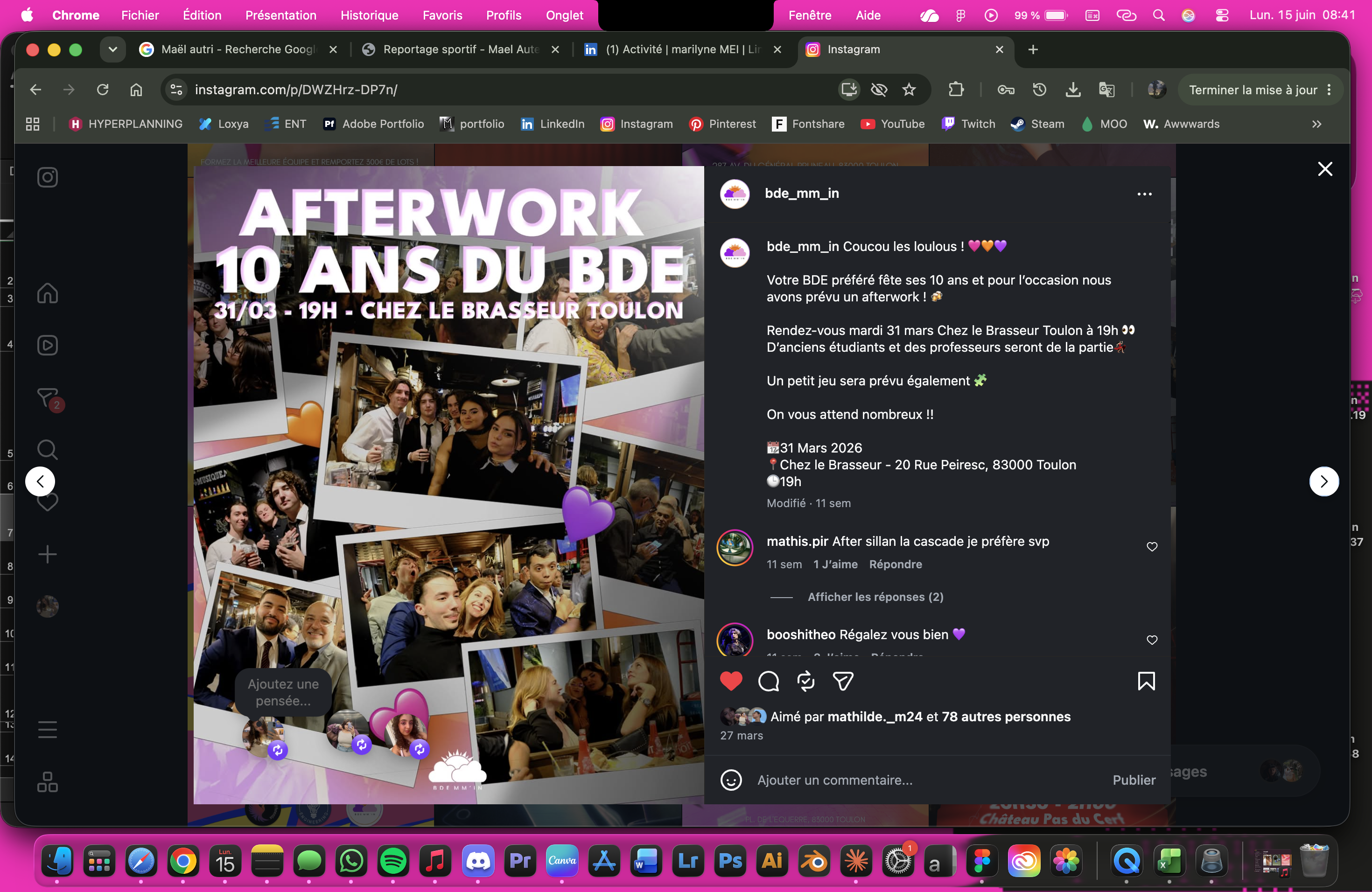Open Reels from Instagram sidebar
The width and height of the screenshot is (1372, 892).
47,345
